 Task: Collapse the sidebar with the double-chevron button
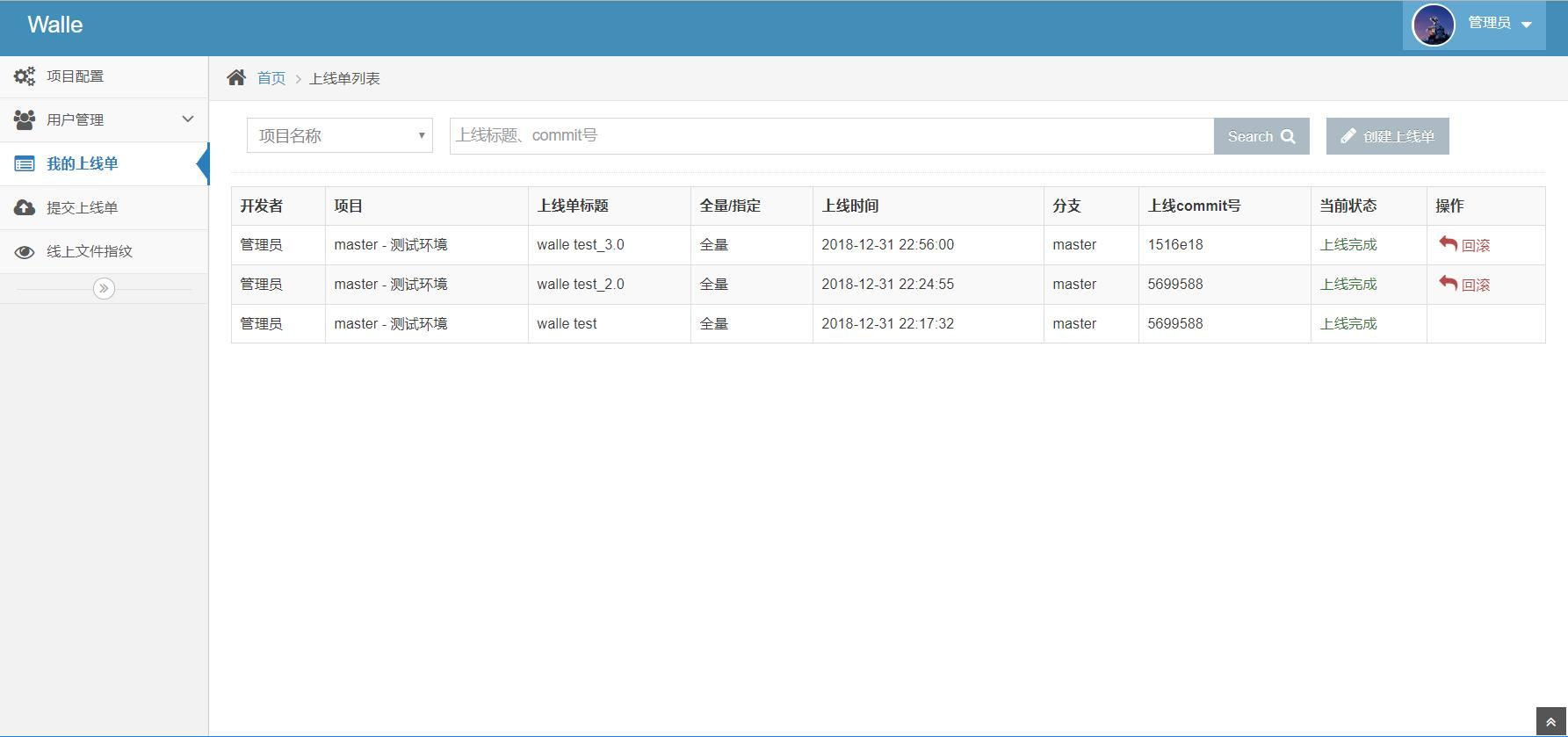pos(104,288)
